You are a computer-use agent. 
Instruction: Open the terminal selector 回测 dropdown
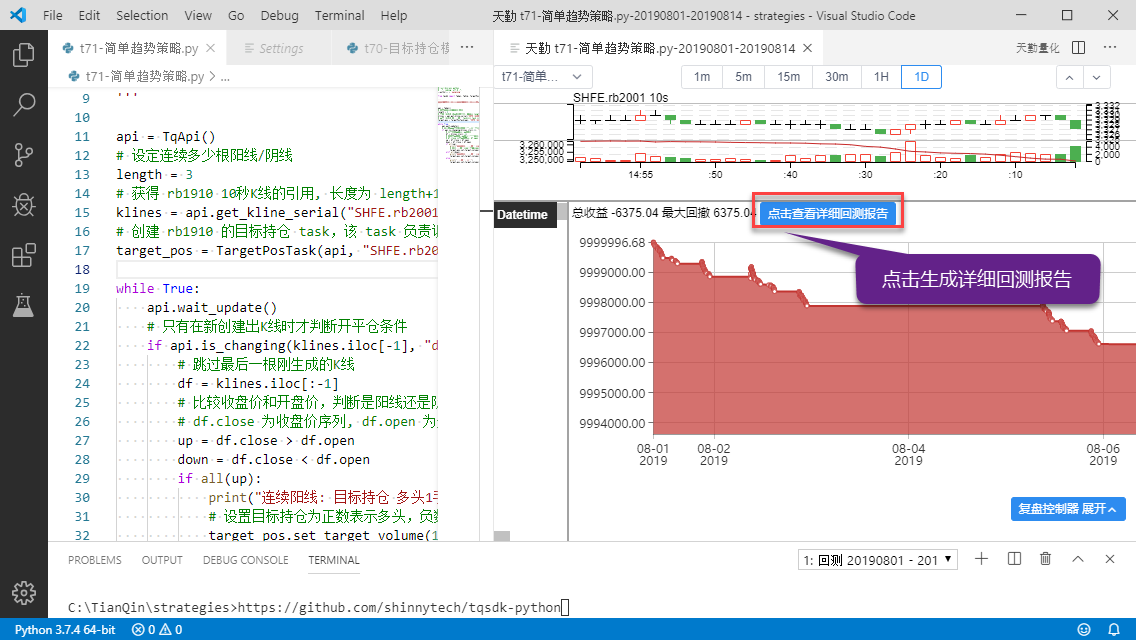(878, 560)
